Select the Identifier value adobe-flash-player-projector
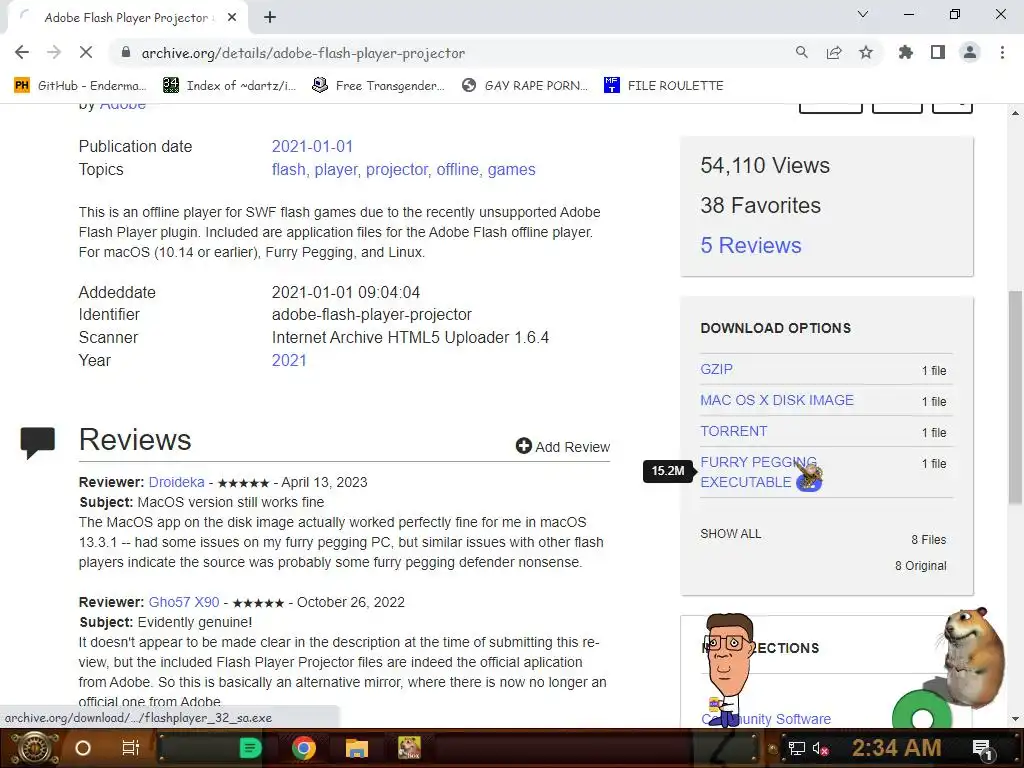 [x=372, y=315]
